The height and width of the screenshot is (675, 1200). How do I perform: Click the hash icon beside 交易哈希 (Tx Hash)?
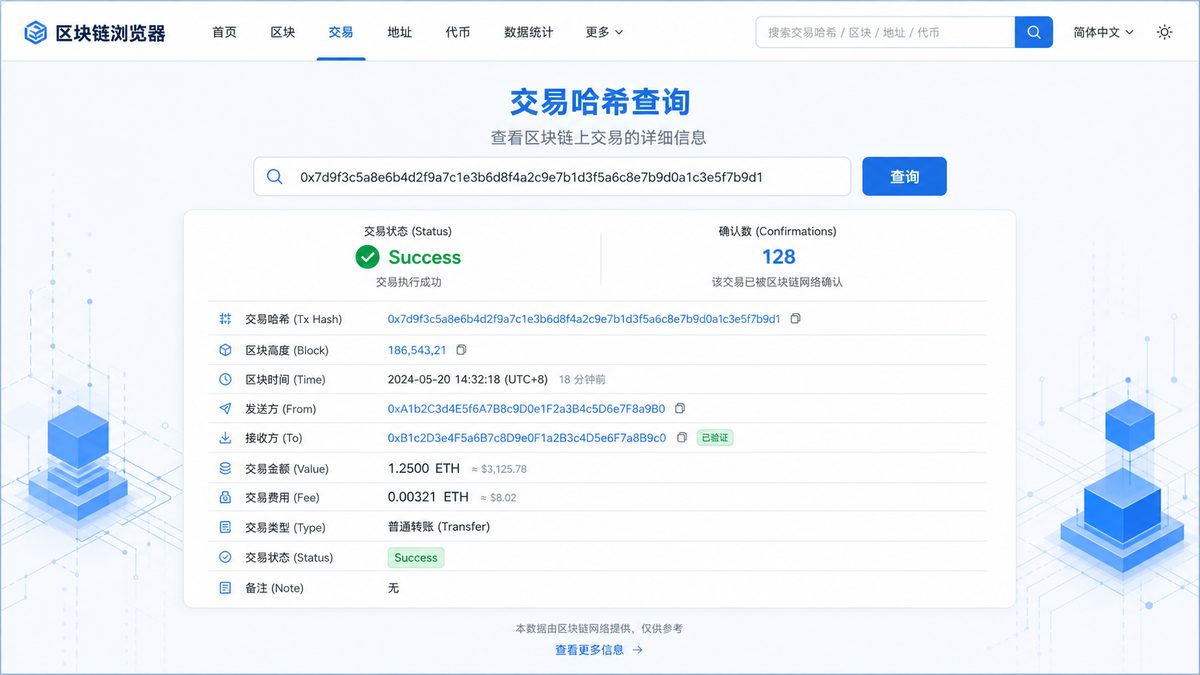click(225, 319)
